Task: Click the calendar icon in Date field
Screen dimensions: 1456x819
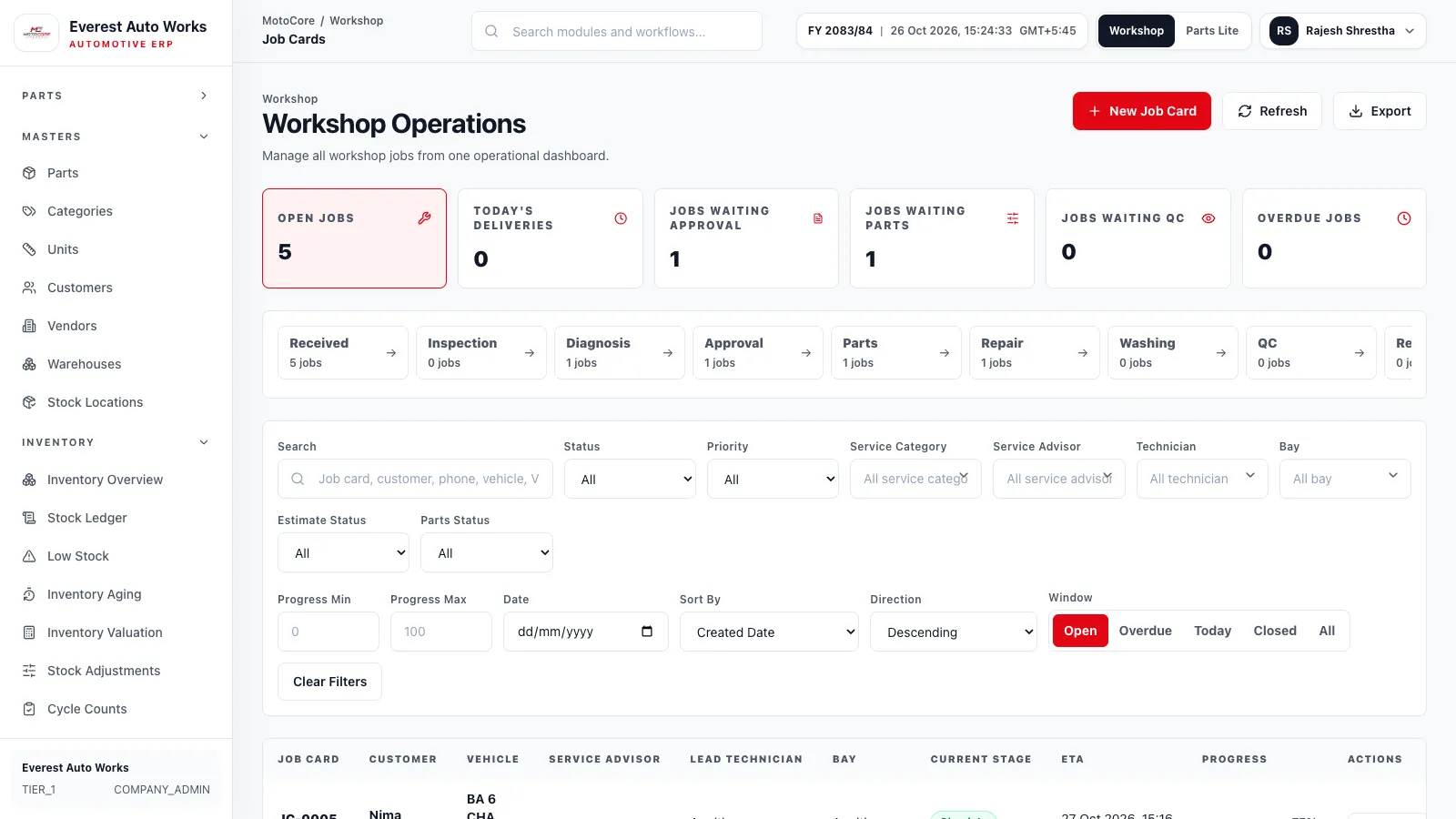Action: (647, 632)
